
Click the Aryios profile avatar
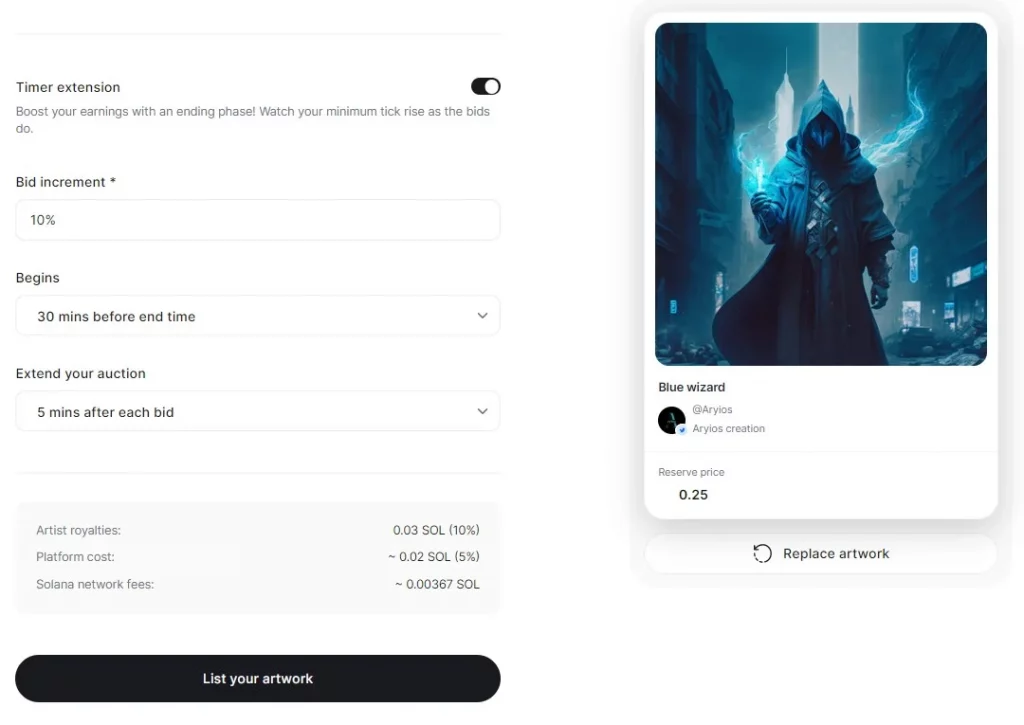tap(671, 420)
